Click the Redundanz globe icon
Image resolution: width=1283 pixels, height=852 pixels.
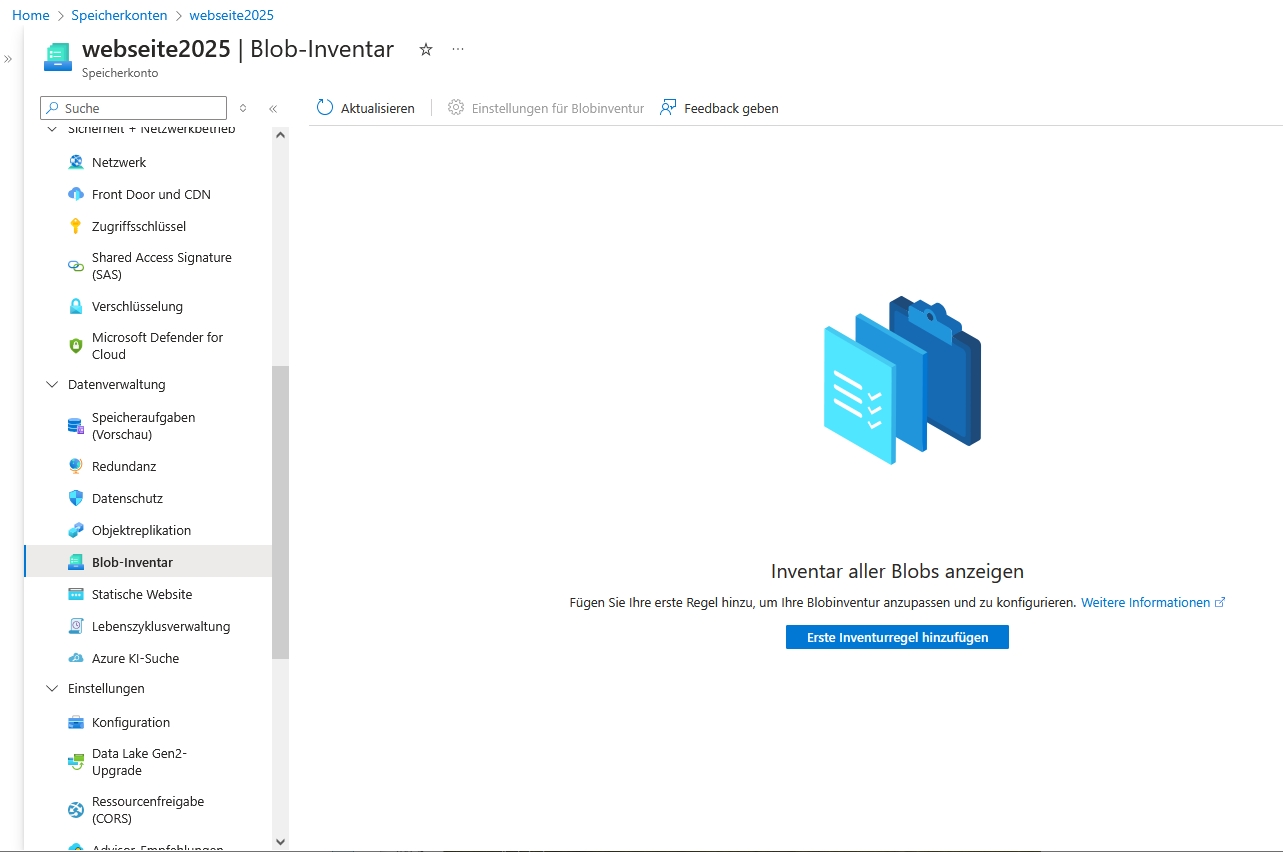point(76,466)
